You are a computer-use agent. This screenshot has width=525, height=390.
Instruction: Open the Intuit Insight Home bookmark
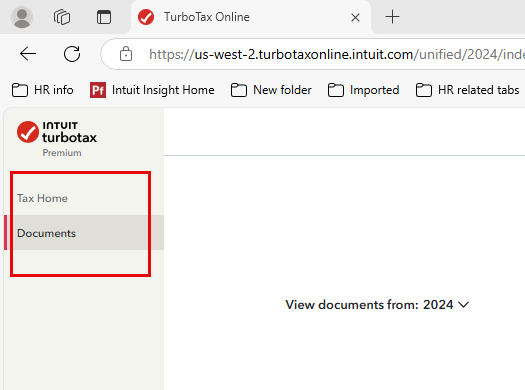[x=152, y=90]
